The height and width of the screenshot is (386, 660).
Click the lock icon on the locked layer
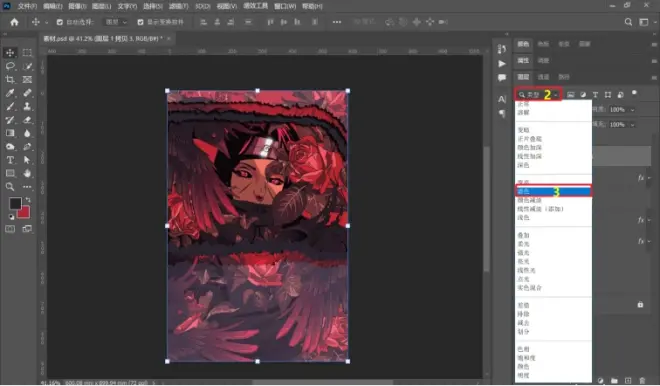click(640, 304)
